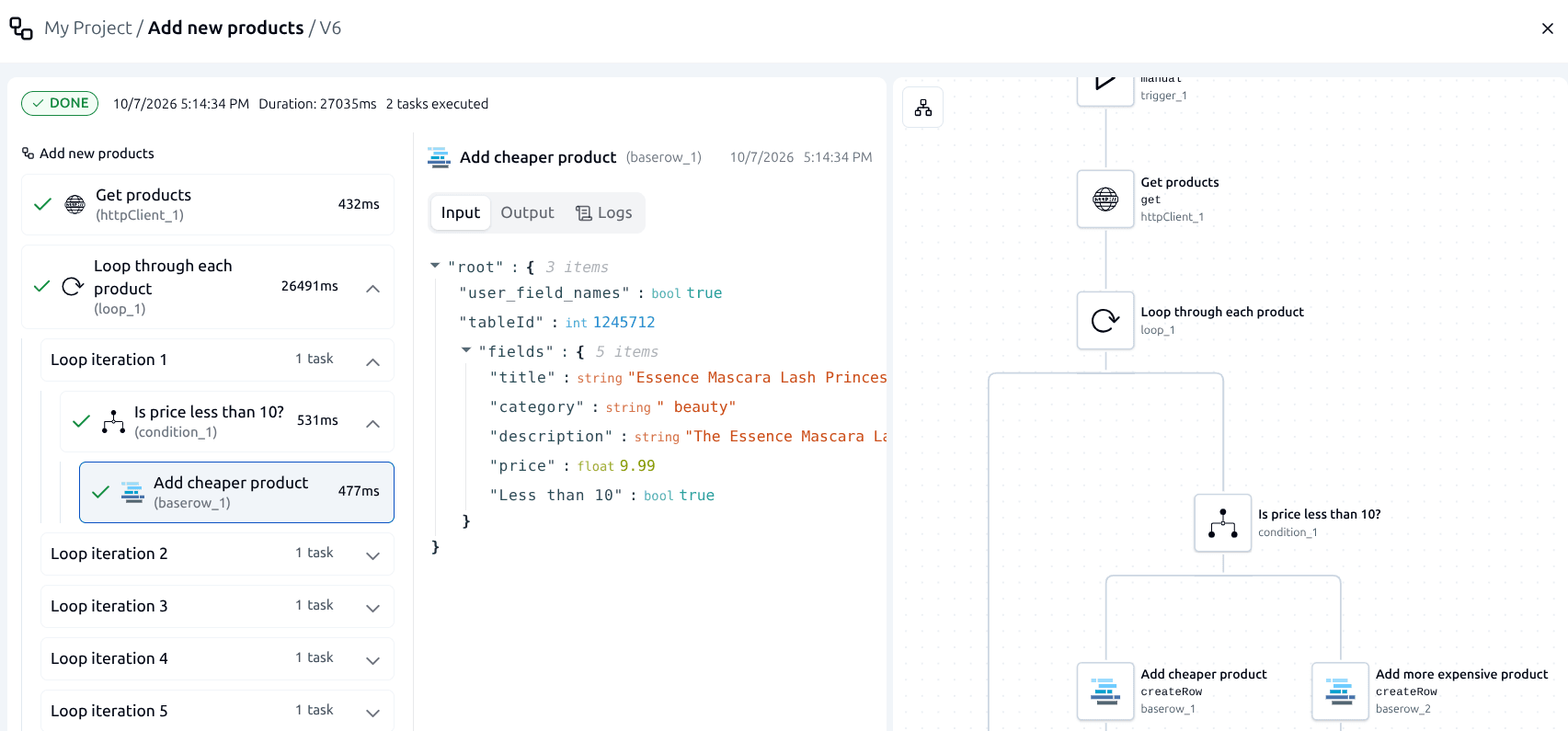
Task: Open Add new products breadcrumb
Action: 226,28
